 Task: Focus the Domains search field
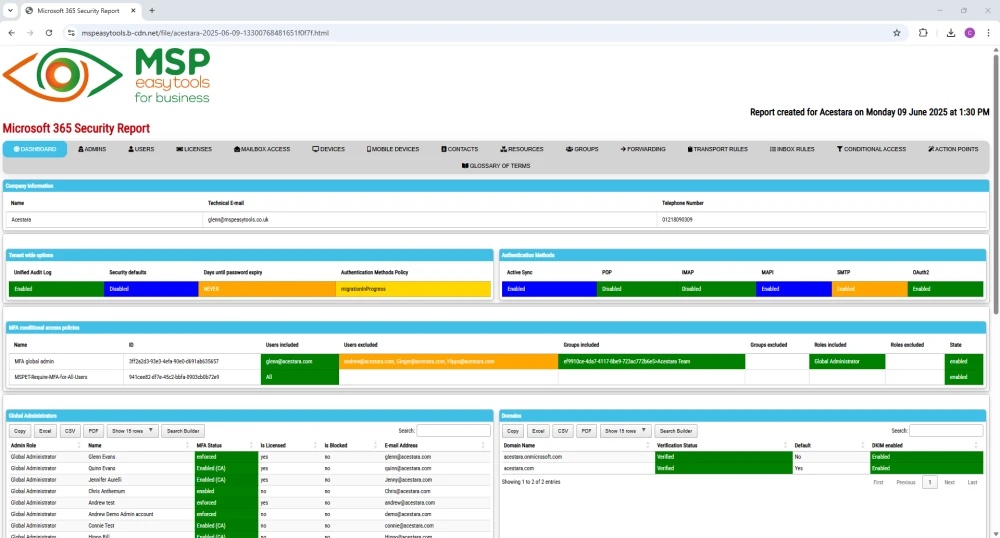946,430
